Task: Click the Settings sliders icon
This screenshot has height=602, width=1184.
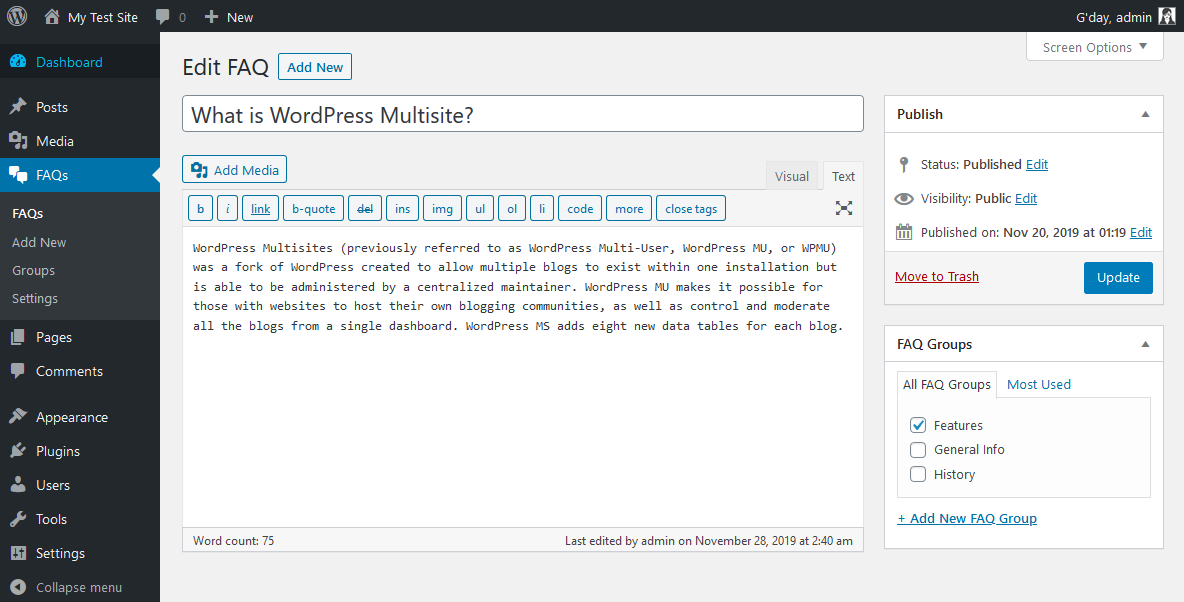Action: [x=18, y=553]
